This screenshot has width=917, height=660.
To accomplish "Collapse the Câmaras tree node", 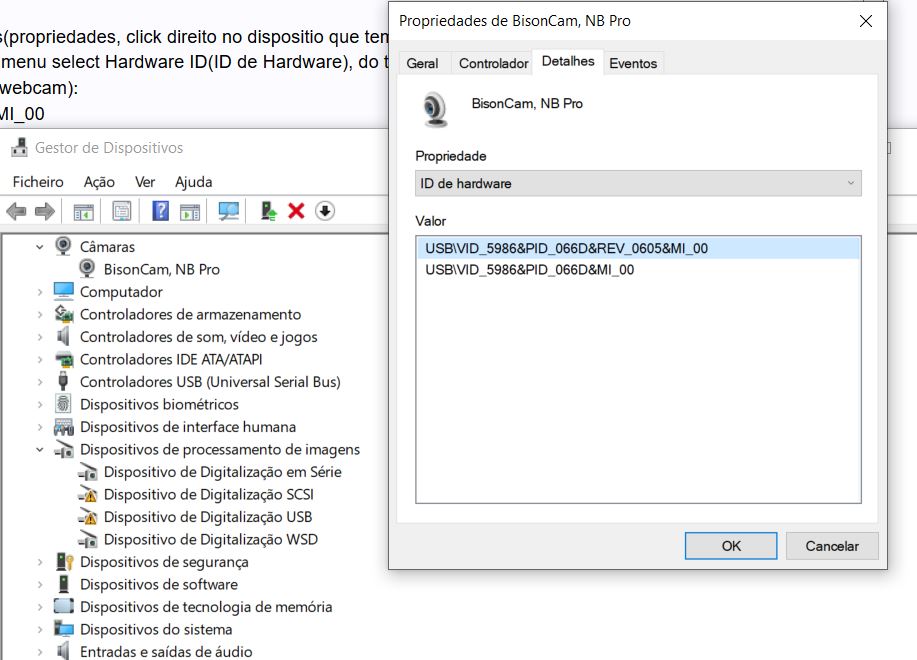I will pyautogui.click(x=40, y=247).
